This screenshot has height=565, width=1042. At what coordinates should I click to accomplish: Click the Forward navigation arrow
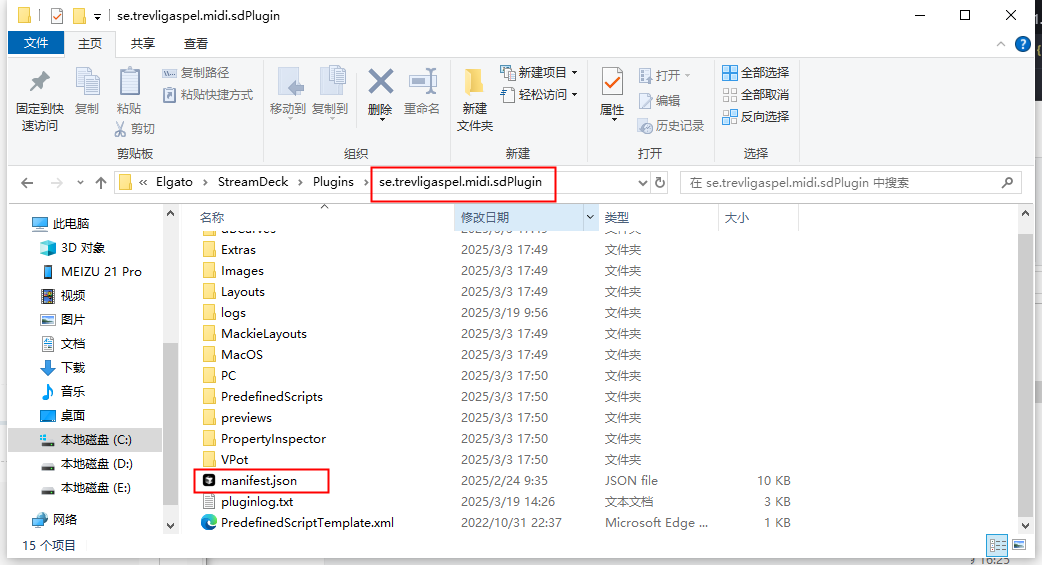57,183
